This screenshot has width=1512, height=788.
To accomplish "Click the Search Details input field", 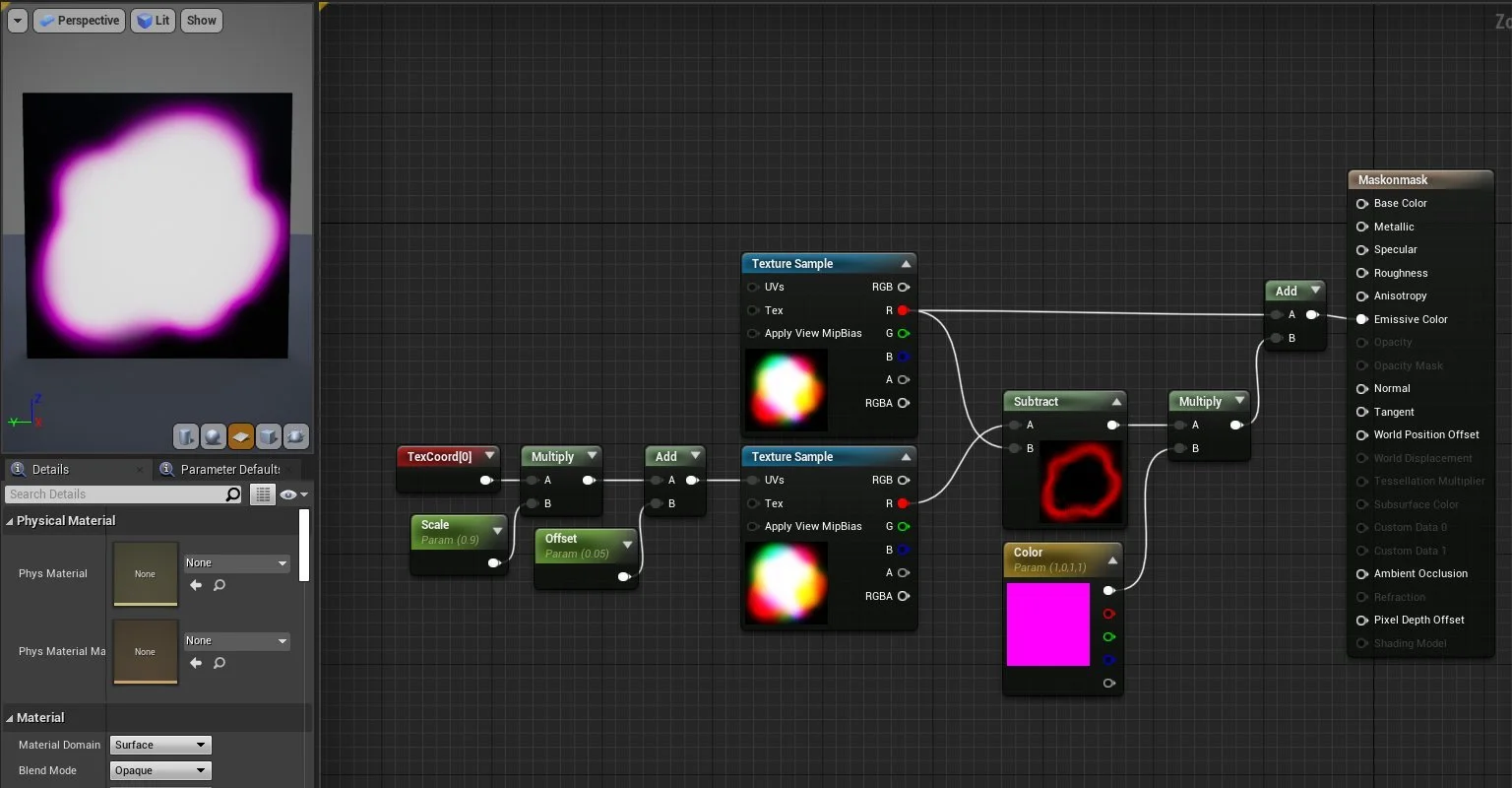I will (x=115, y=494).
